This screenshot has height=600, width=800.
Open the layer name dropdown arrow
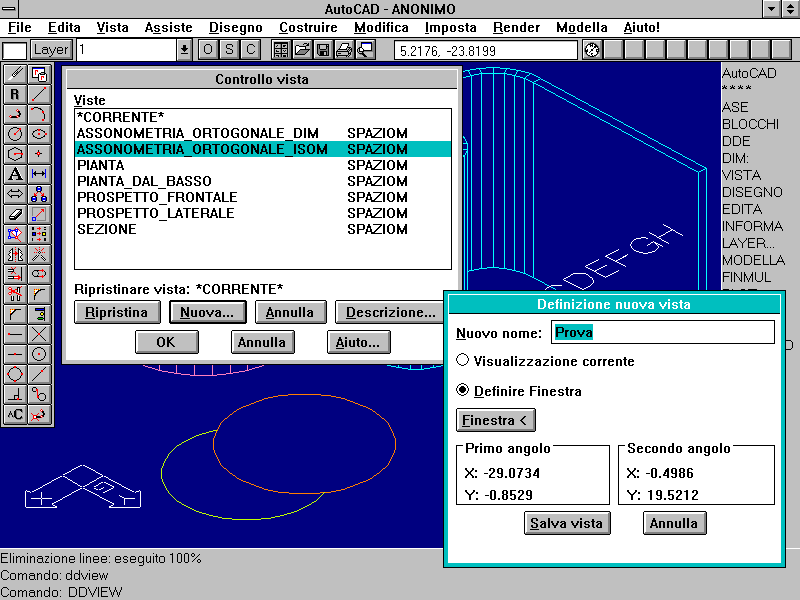[184, 50]
